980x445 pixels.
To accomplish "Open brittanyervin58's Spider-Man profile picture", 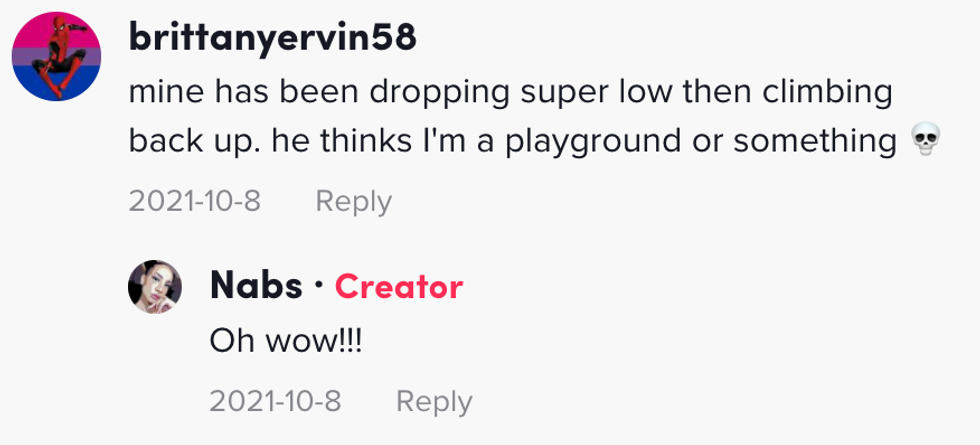I will click(56, 56).
